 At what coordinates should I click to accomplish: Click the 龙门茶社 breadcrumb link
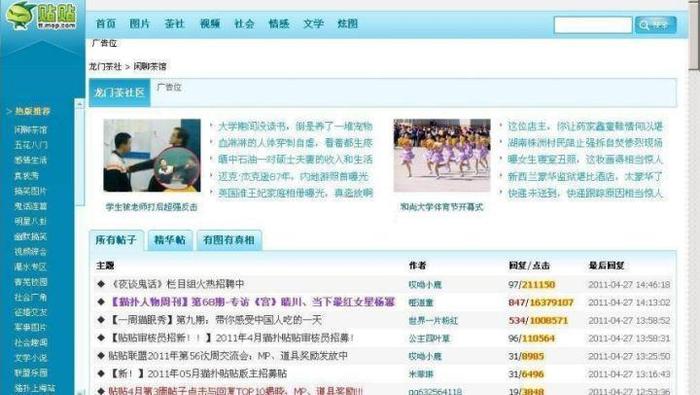105,67
